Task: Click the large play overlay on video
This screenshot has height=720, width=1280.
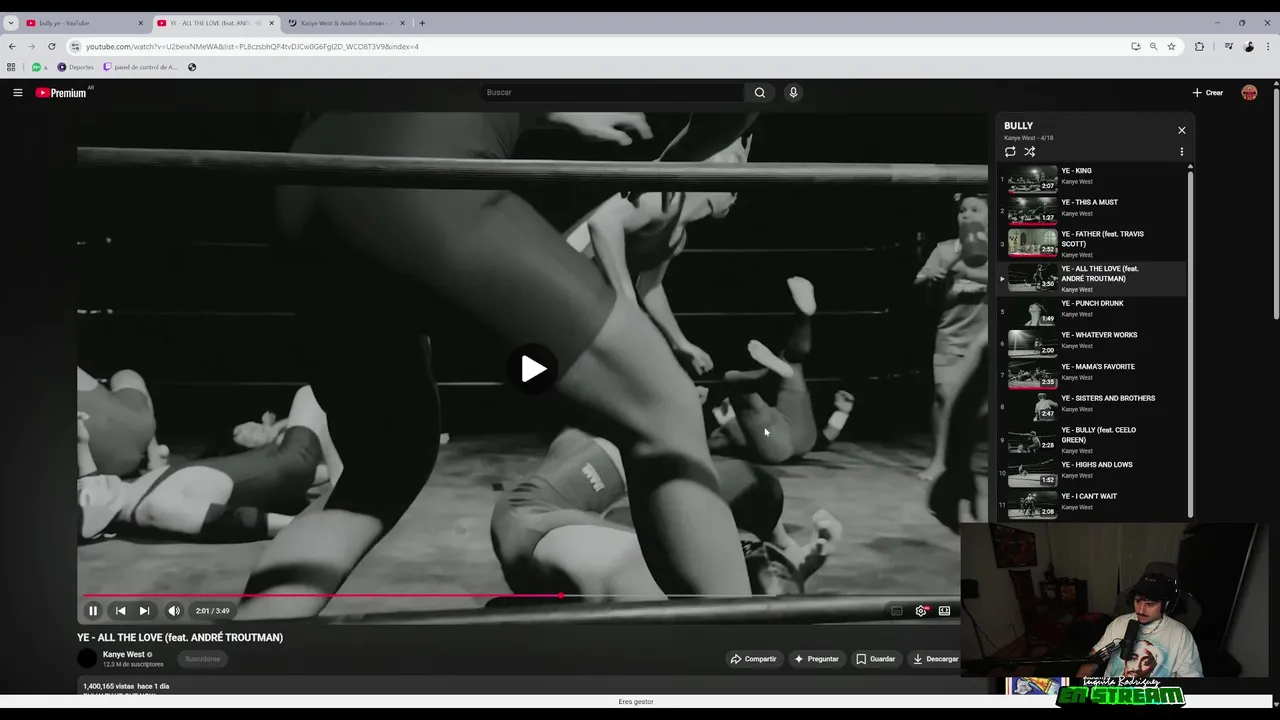Action: (533, 369)
